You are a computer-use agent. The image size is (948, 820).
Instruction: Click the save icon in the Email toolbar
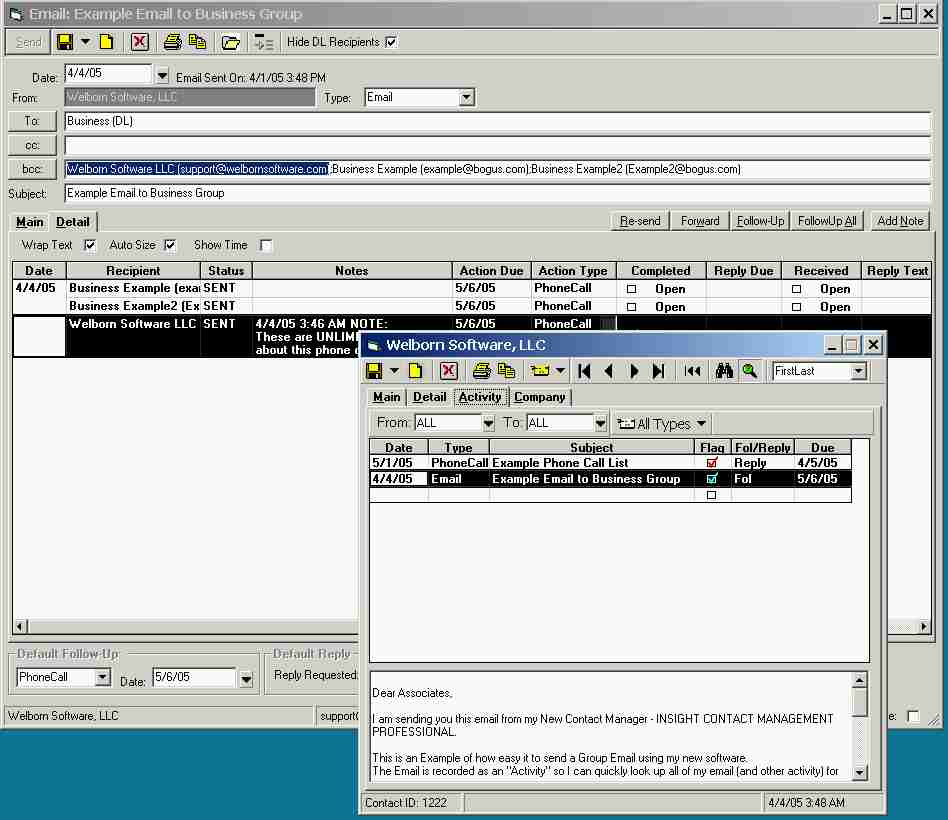(x=65, y=42)
